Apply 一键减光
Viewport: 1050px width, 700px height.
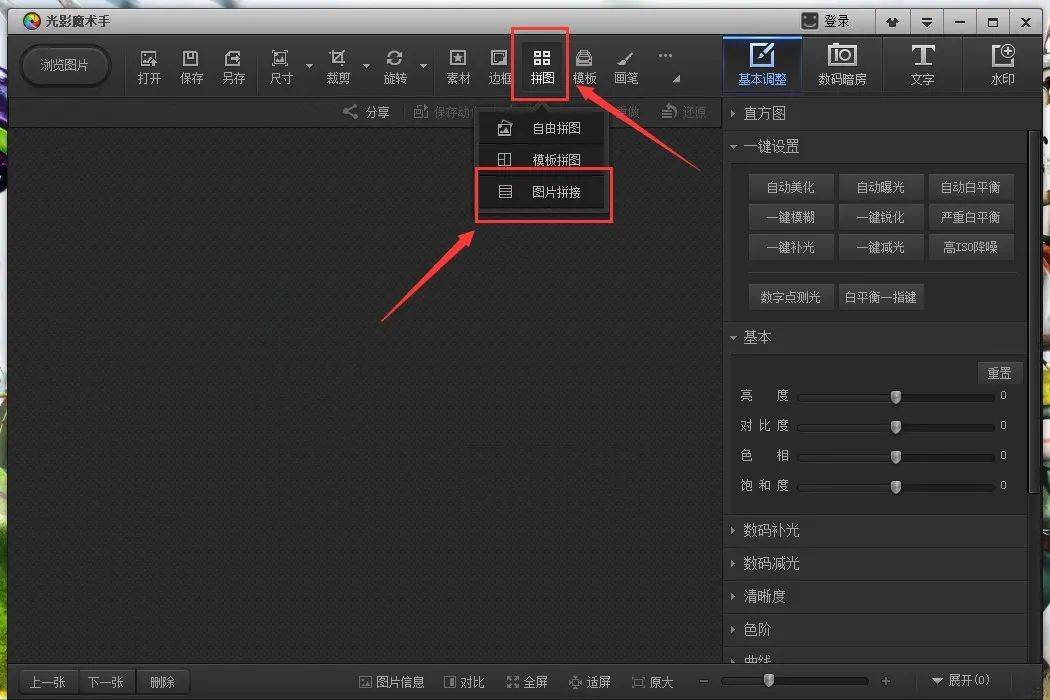point(881,247)
